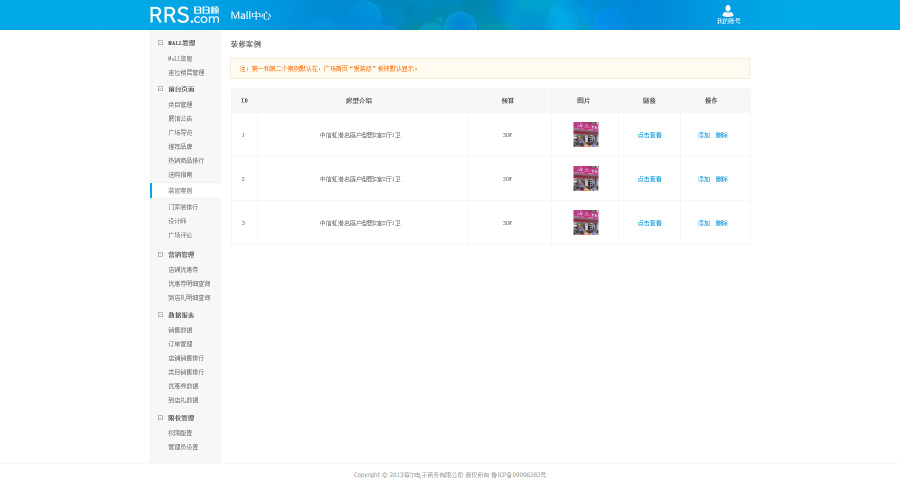Click the orange notice banner text
Screen dimensions: 900x498
click(328, 69)
